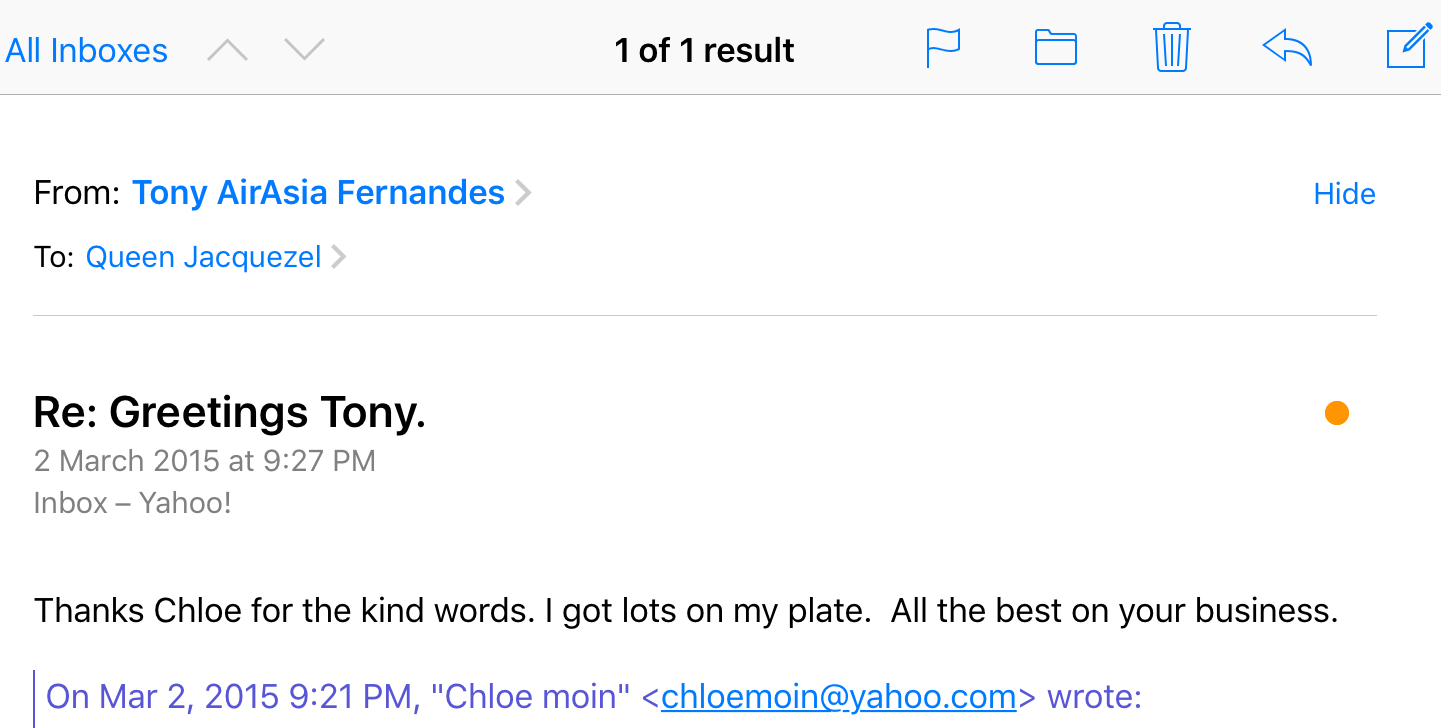Image resolution: width=1441 pixels, height=728 pixels.
Task: Tap the orange unread indicator dot
Action: [x=1336, y=413]
